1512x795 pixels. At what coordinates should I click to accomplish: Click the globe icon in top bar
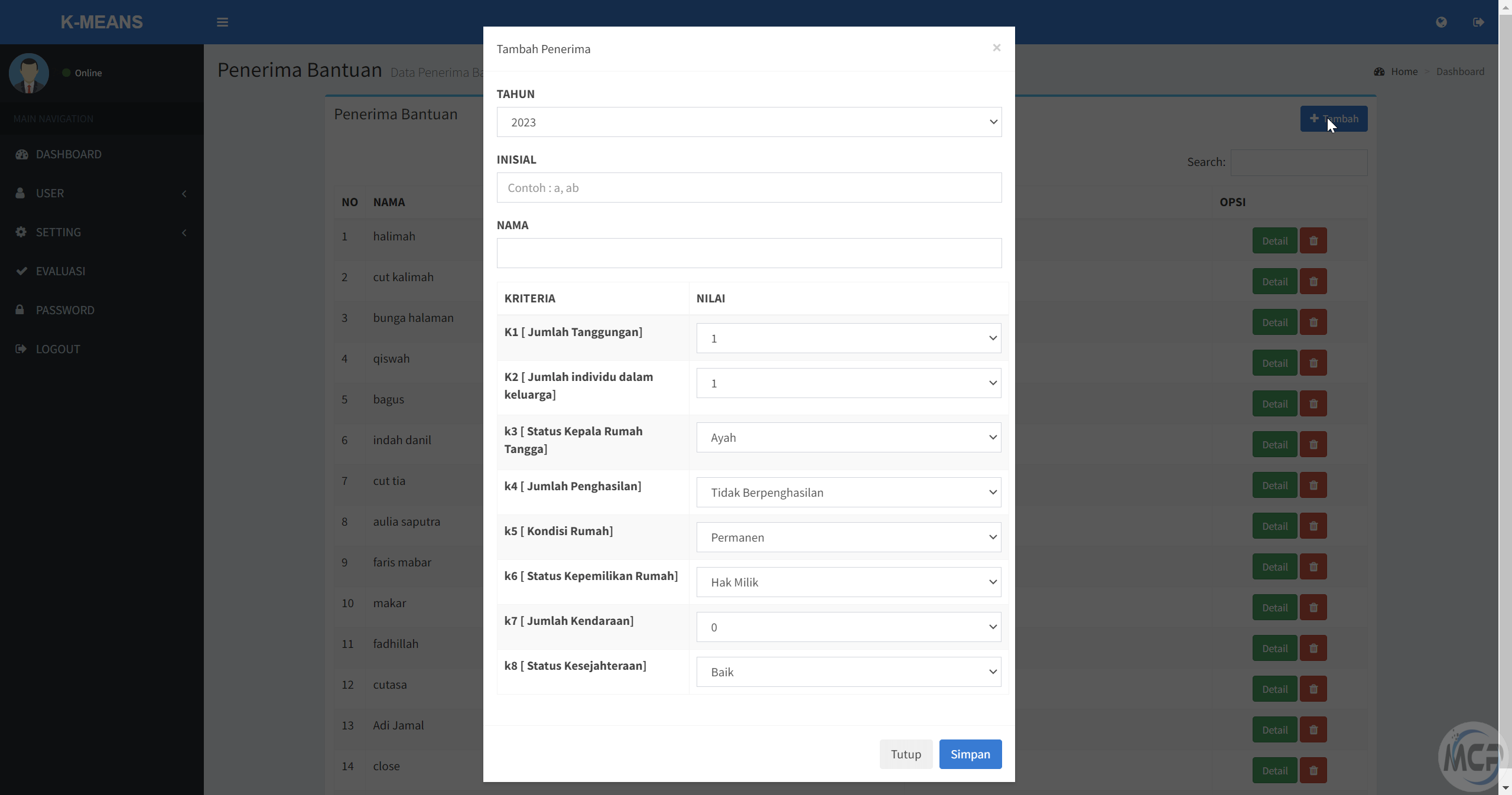pyautogui.click(x=1441, y=22)
